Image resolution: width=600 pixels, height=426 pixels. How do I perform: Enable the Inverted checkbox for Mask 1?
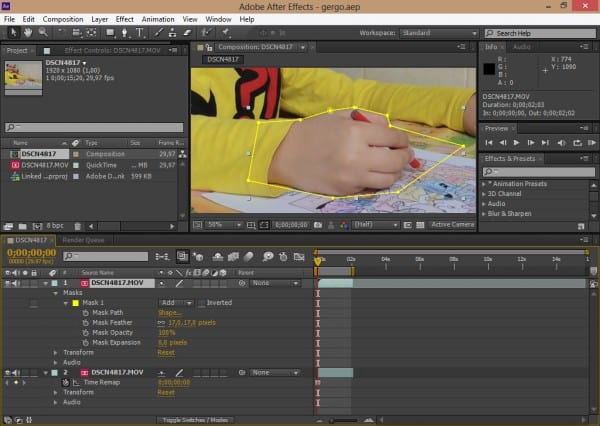[x=201, y=302]
